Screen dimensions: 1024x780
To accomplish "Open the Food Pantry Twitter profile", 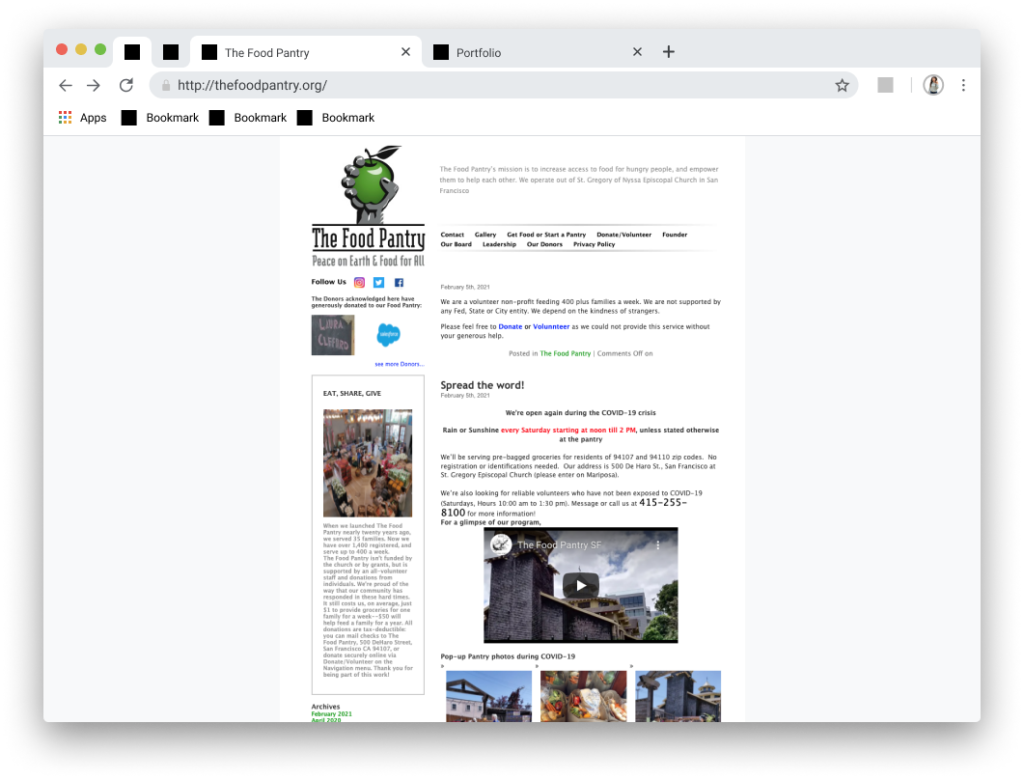I will pyautogui.click(x=379, y=283).
